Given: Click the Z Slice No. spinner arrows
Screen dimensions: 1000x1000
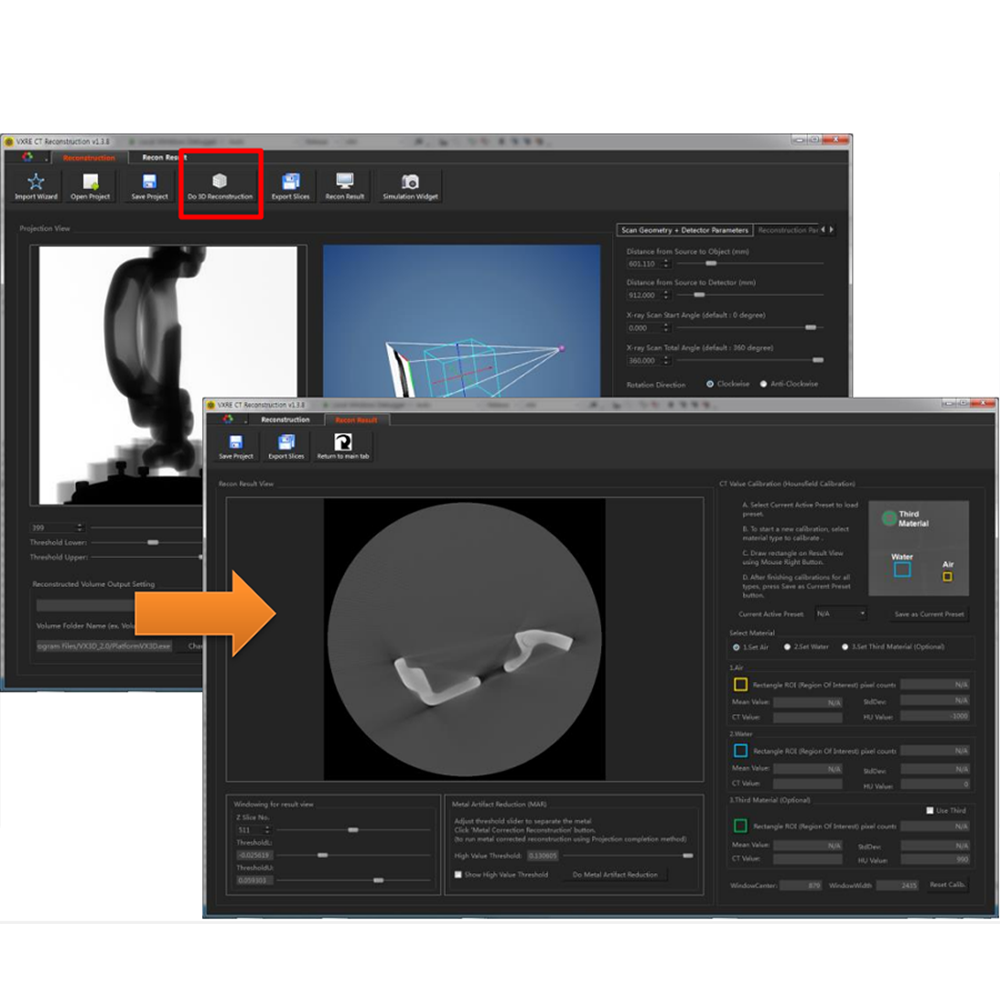Looking at the screenshot, I should (268, 830).
